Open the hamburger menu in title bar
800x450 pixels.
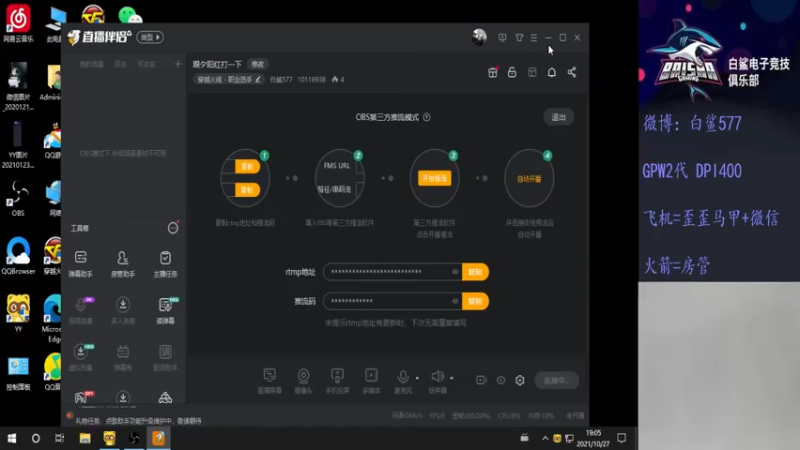[x=534, y=37]
